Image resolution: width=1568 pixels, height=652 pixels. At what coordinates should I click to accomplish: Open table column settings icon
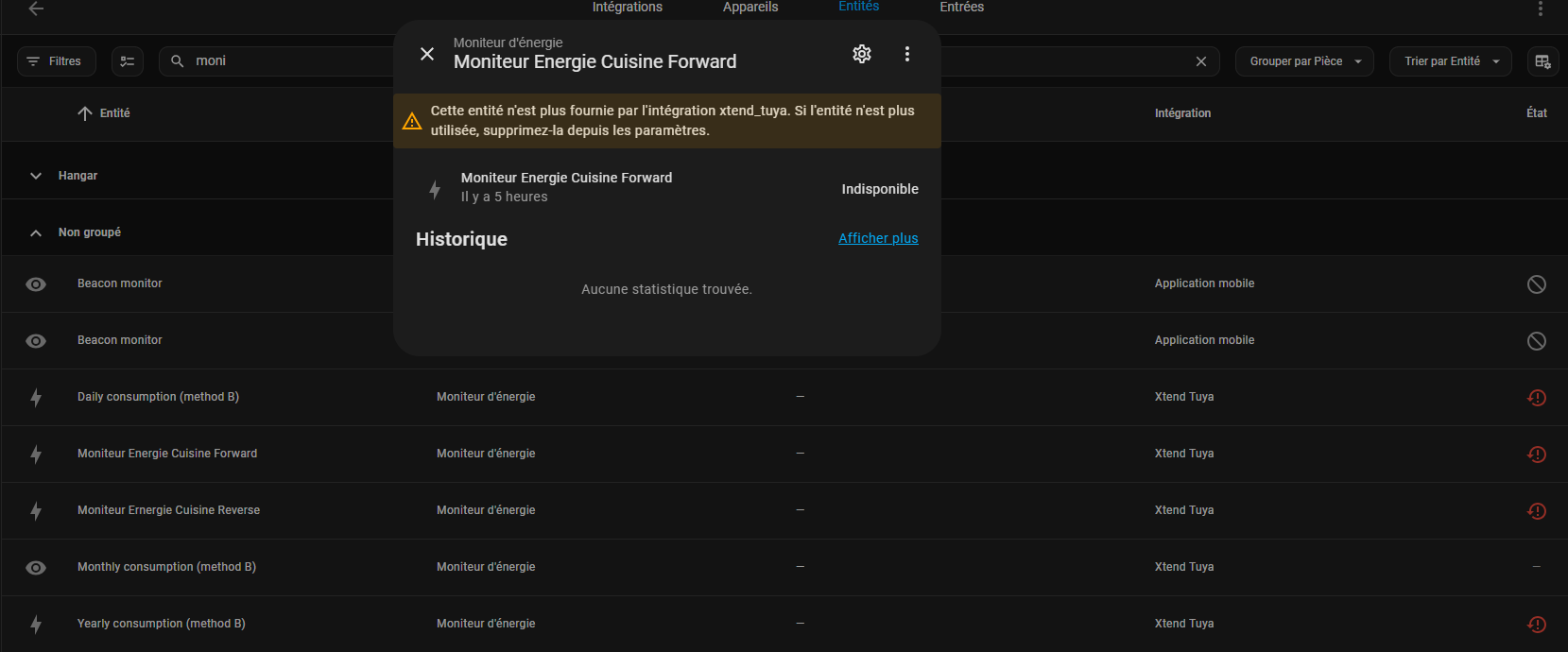pos(1542,61)
